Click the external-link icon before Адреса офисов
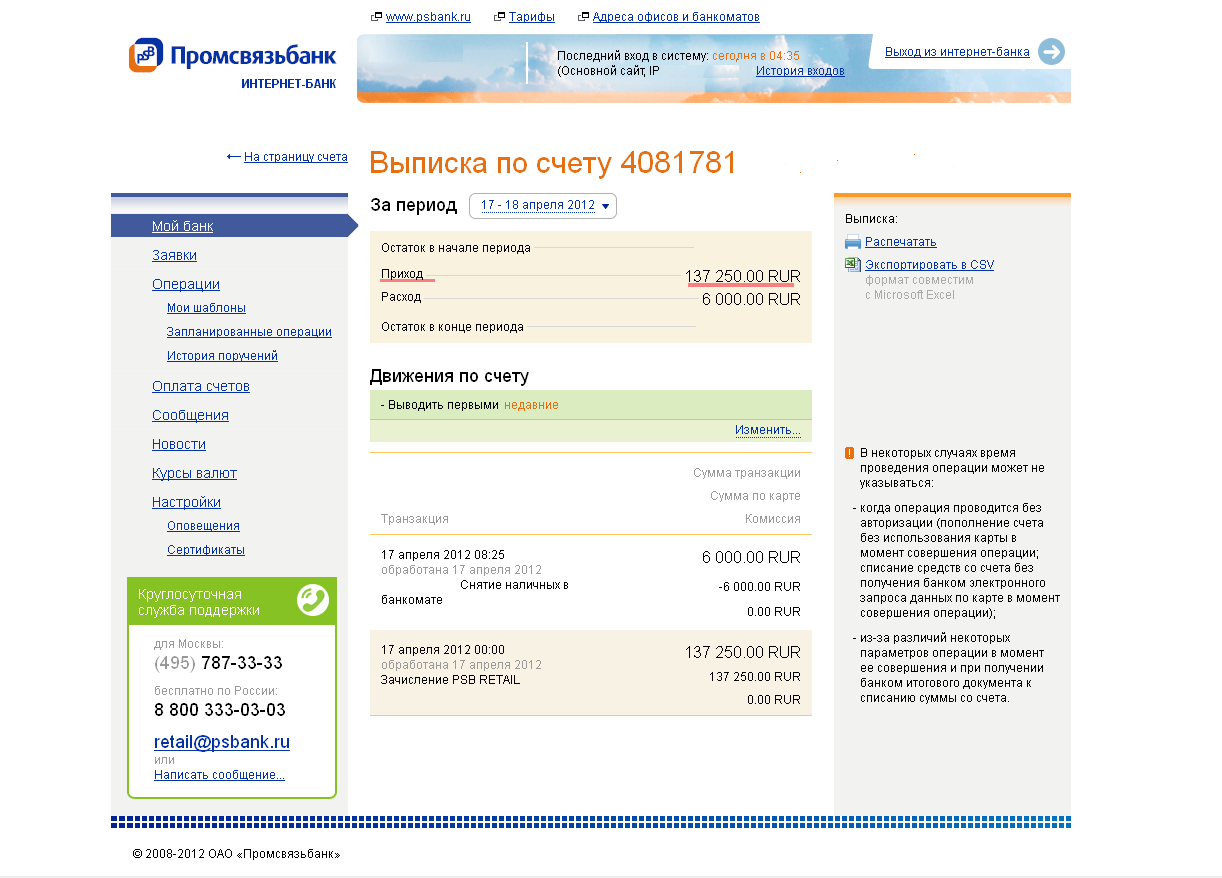The width and height of the screenshot is (1222, 878). [583, 17]
